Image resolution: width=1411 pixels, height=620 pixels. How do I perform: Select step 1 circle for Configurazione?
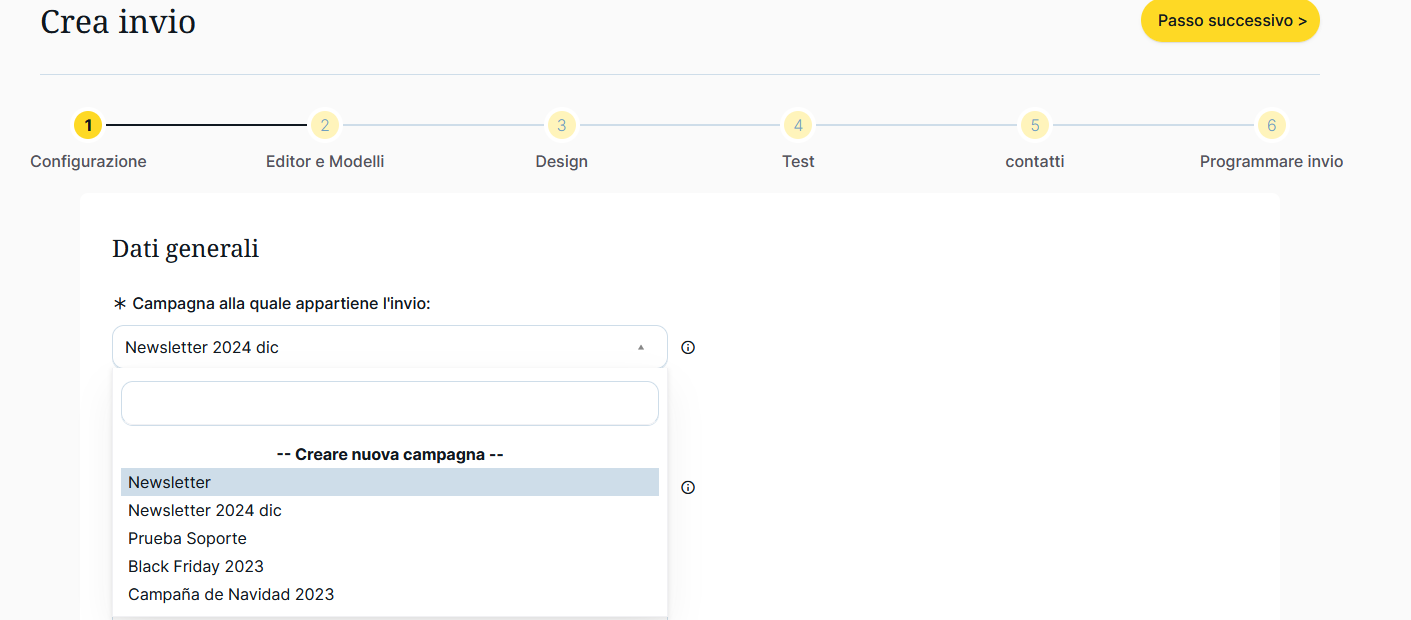[88, 125]
